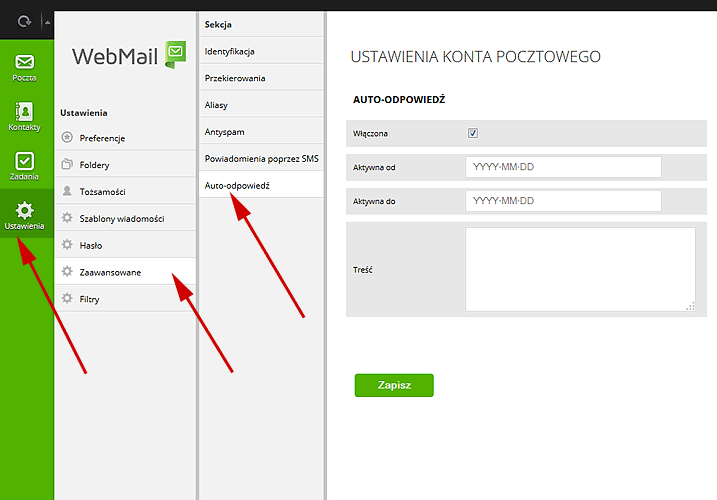The height and width of the screenshot is (500, 717).
Task: Click the refresh arrow icon at top left
Action: pyautogui.click(x=24, y=21)
